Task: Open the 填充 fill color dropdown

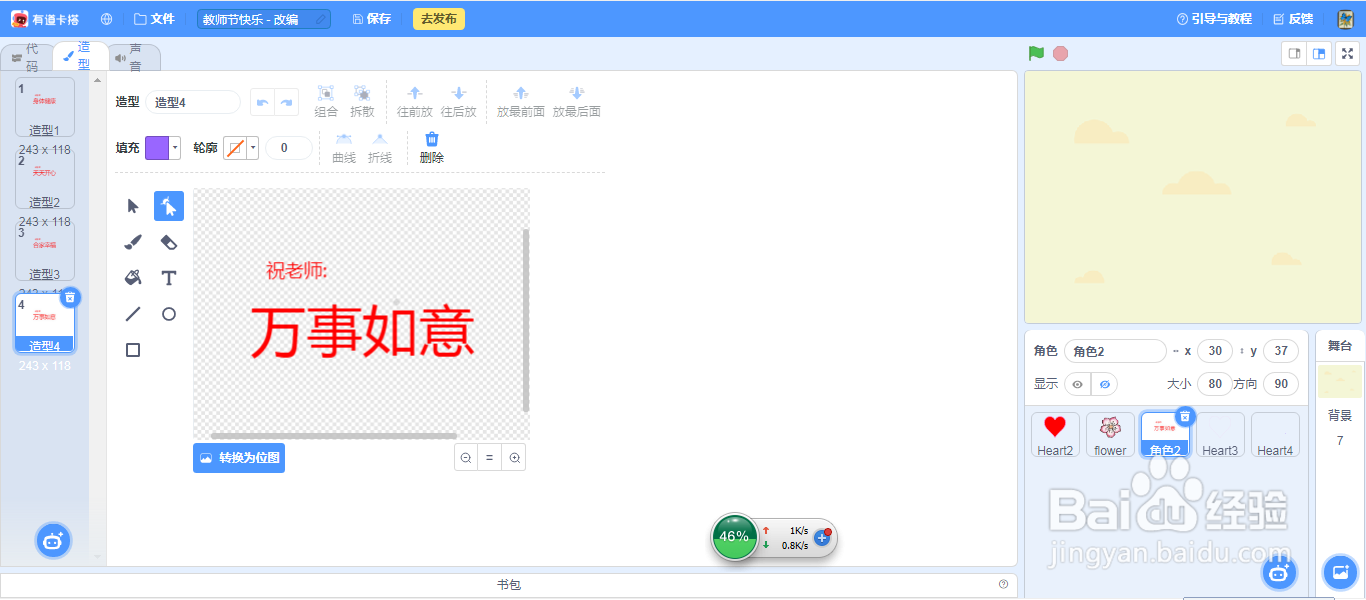Action: (175, 145)
